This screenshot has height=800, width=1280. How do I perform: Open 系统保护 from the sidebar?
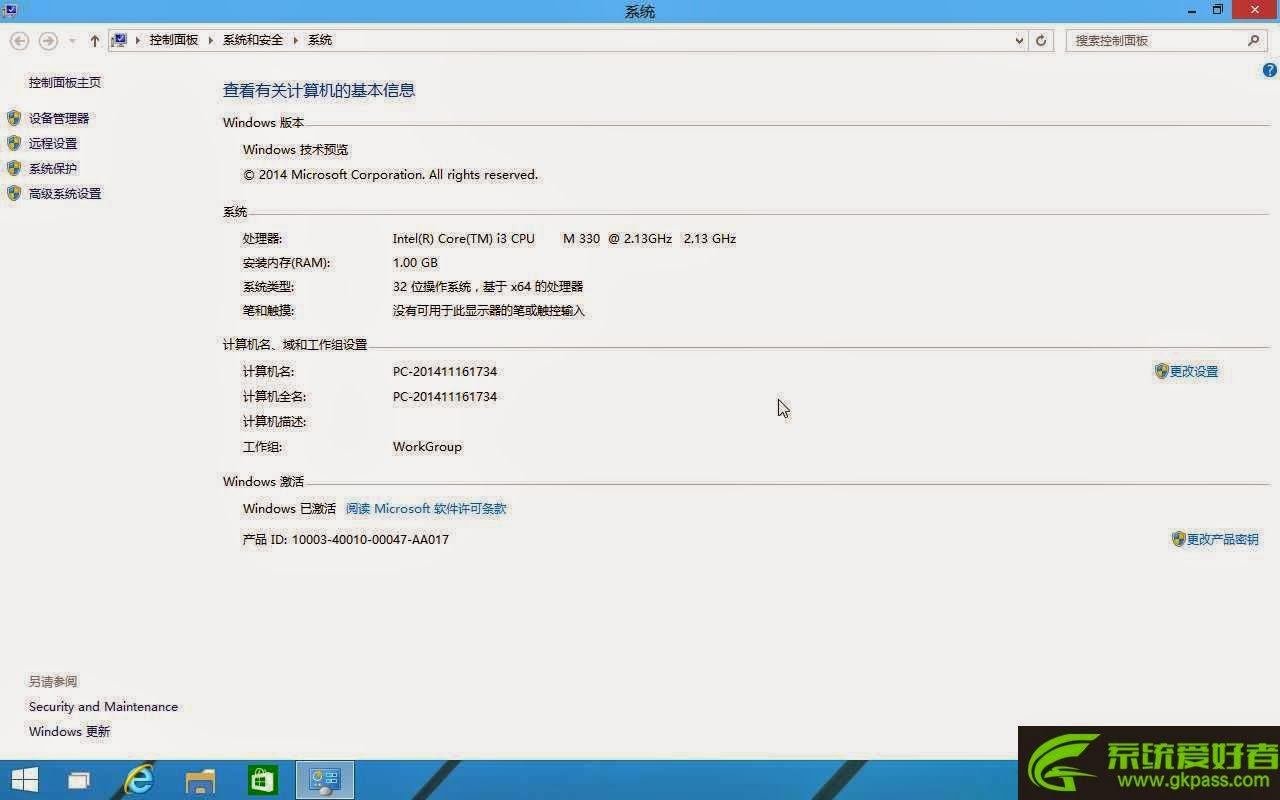click(x=53, y=168)
